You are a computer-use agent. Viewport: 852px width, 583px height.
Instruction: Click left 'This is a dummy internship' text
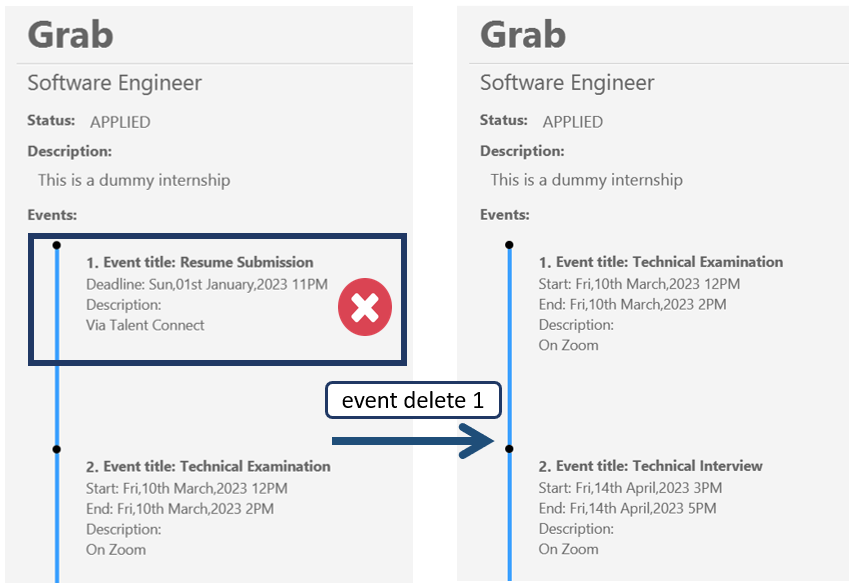134,180
